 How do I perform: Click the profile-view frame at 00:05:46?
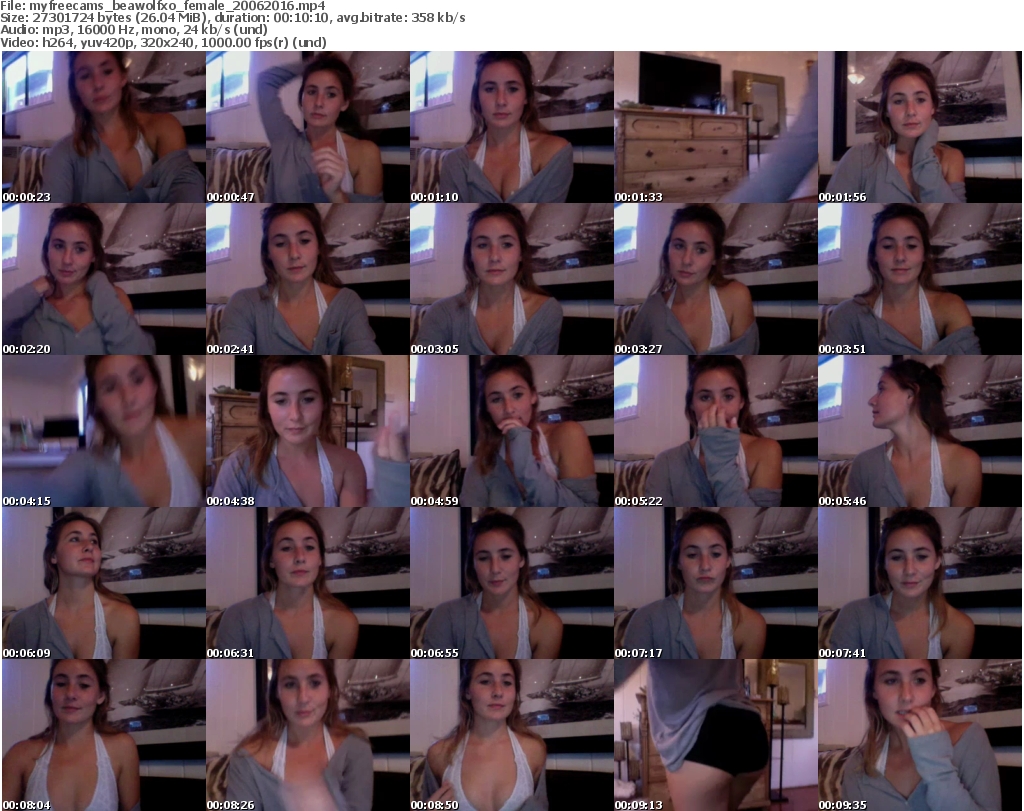[x=920, y=432]
